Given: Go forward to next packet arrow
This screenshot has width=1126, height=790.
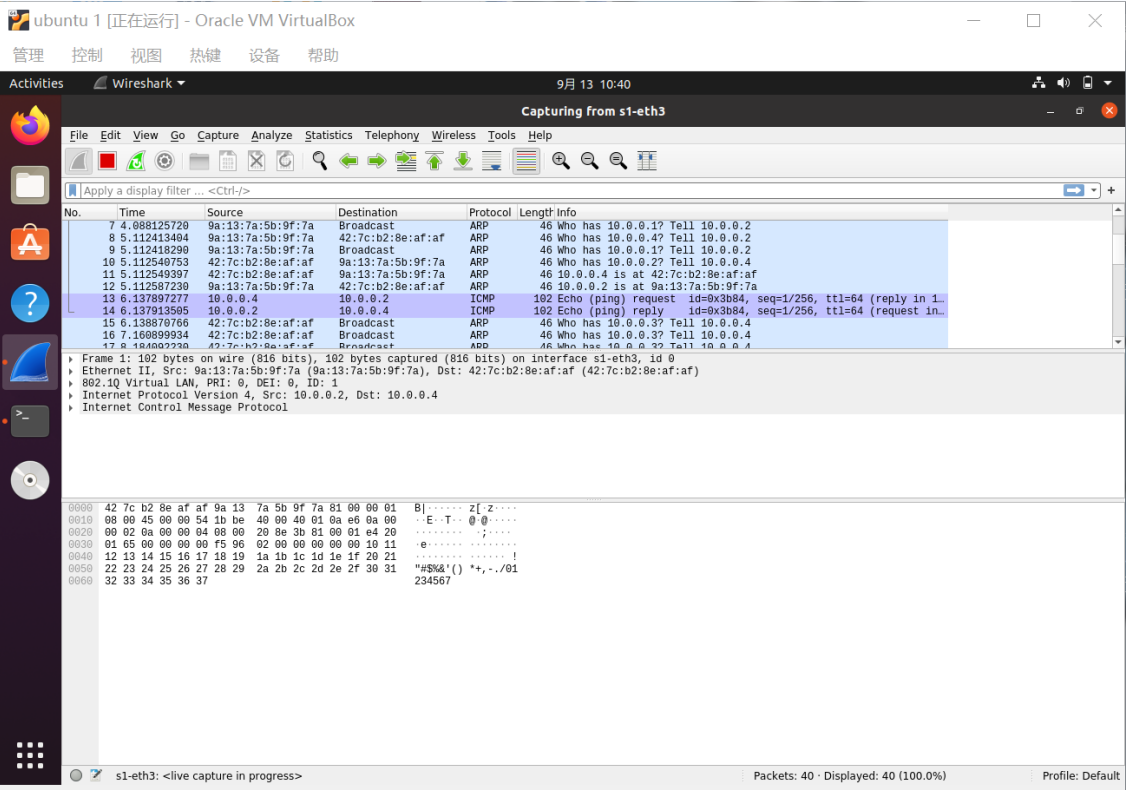Looking at the screenshot, I should (x=377, y=161).
